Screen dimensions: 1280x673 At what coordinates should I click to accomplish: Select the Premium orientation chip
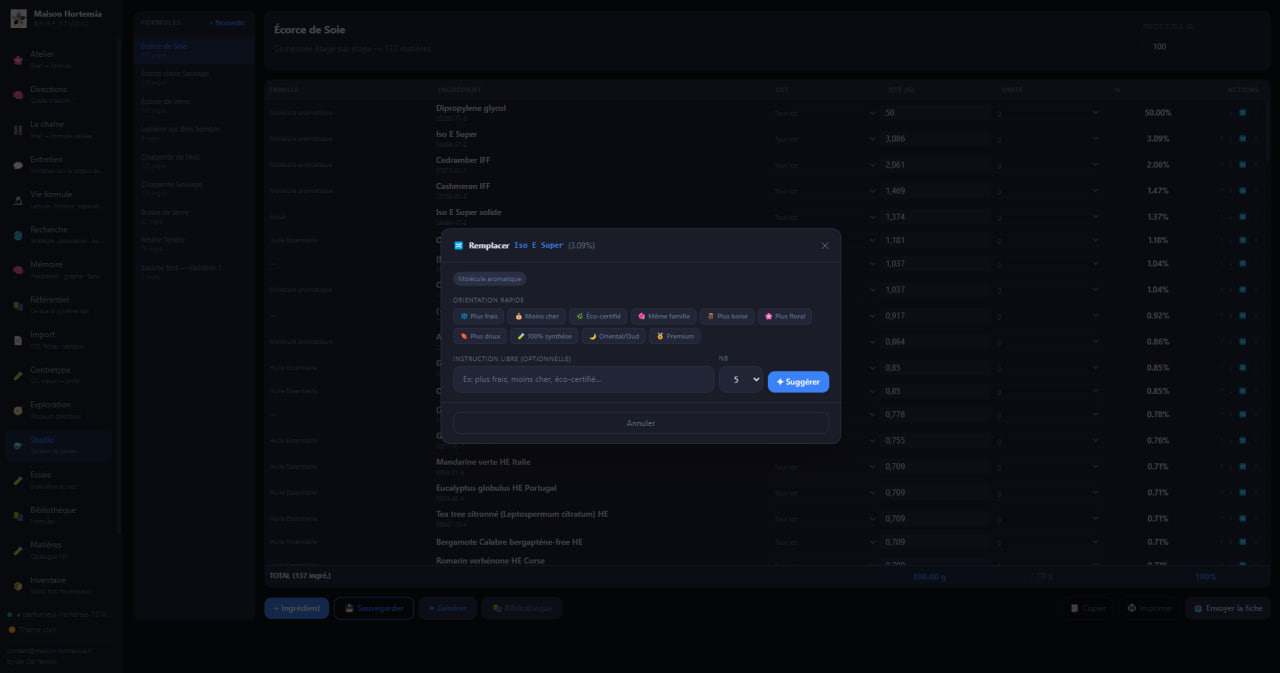click(x=675, y=336)
